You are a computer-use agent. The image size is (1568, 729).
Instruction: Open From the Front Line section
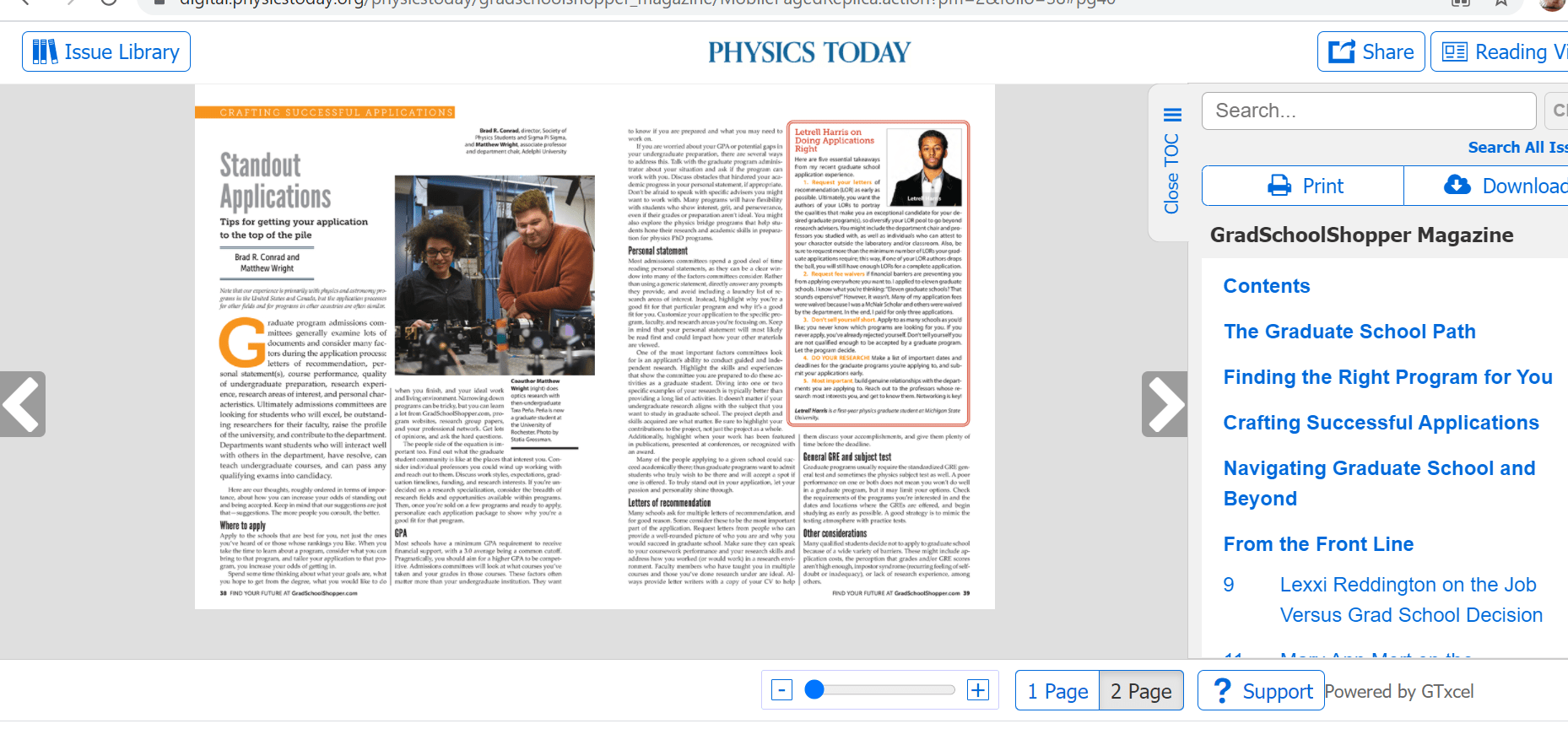coord(1318,544)
